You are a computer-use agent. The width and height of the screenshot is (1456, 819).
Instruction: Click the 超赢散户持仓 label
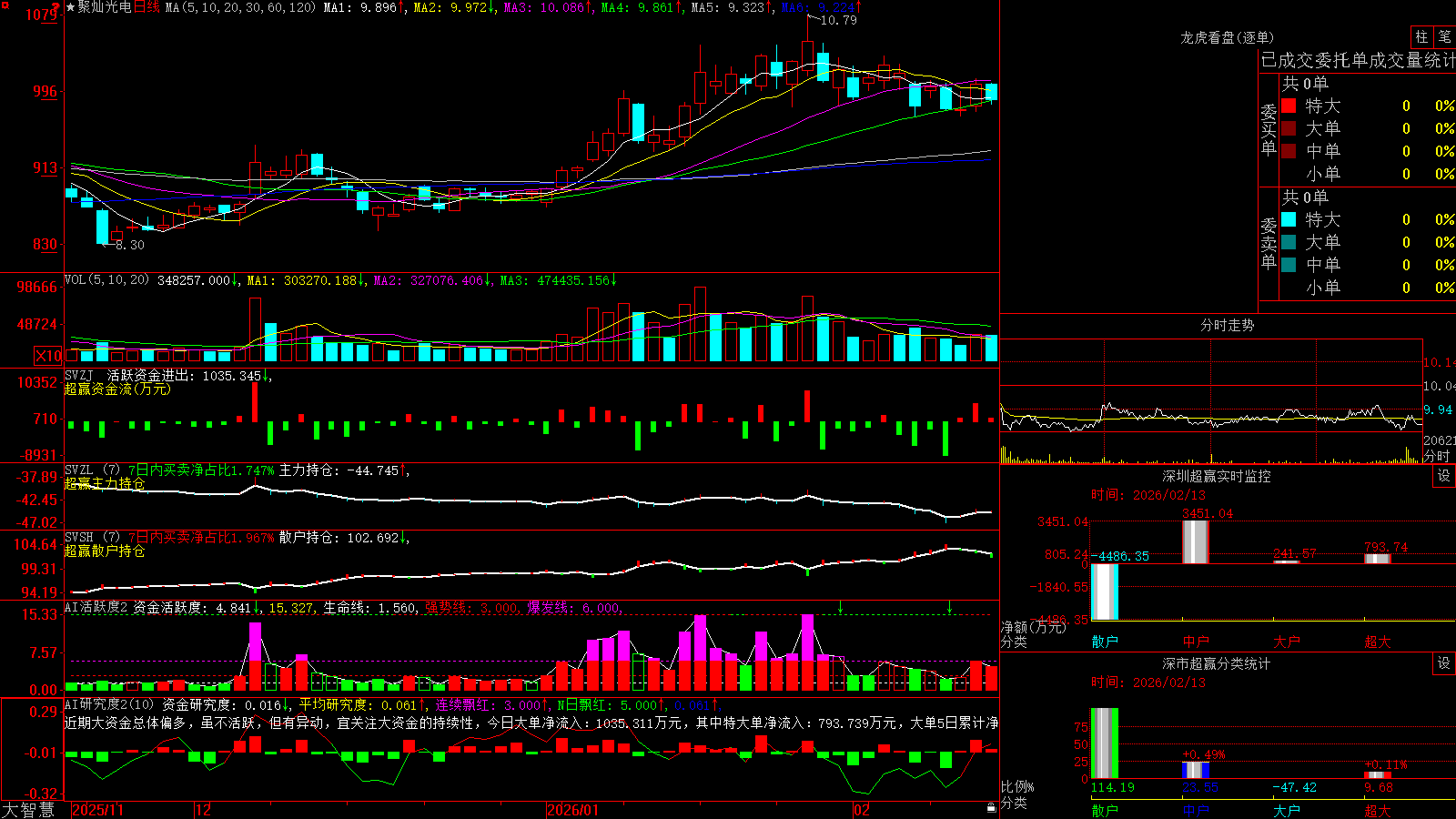point(104,551)
